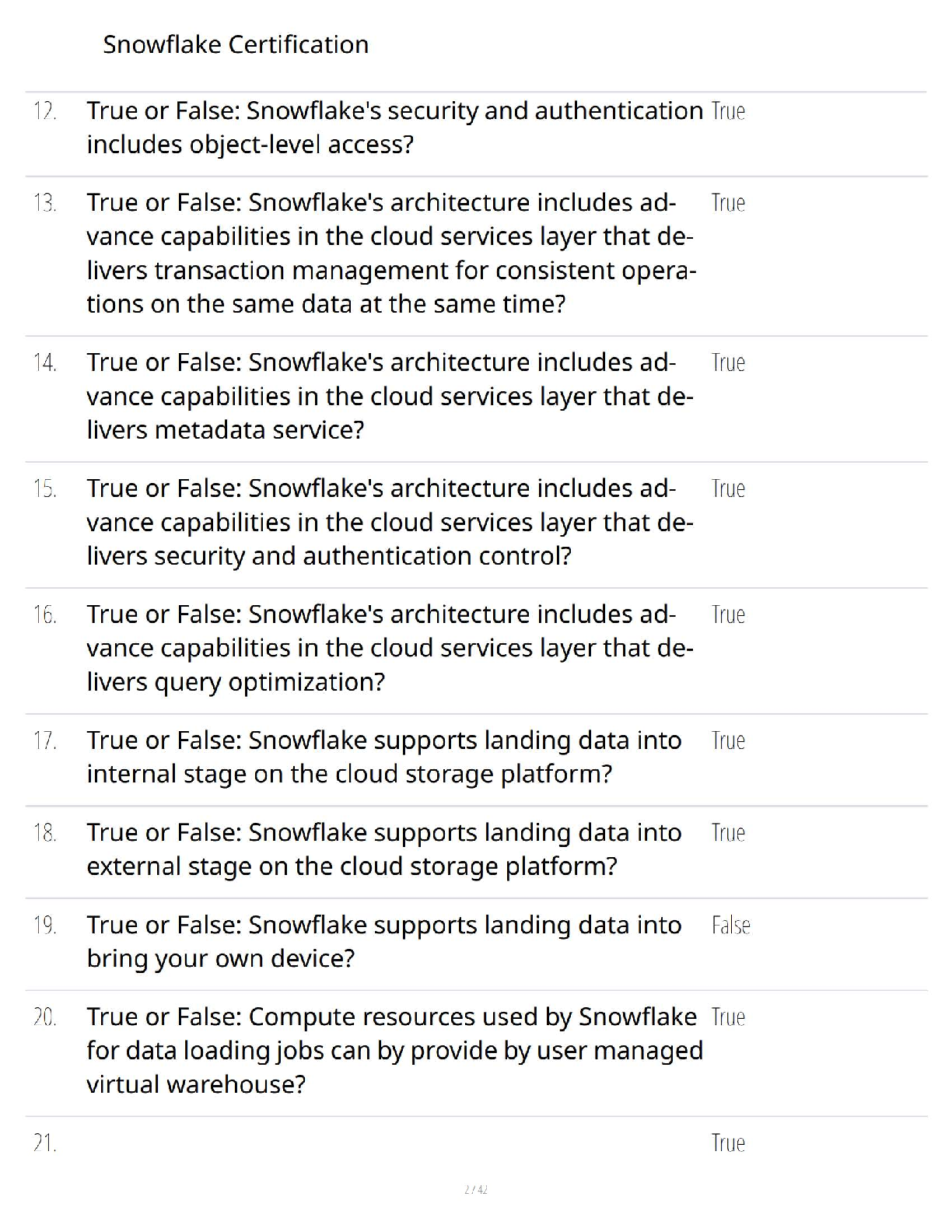Select question 19 about bring your own device
Image resolution: width=952 pixels, height=1232 pixels.
(x=384, y=941)
